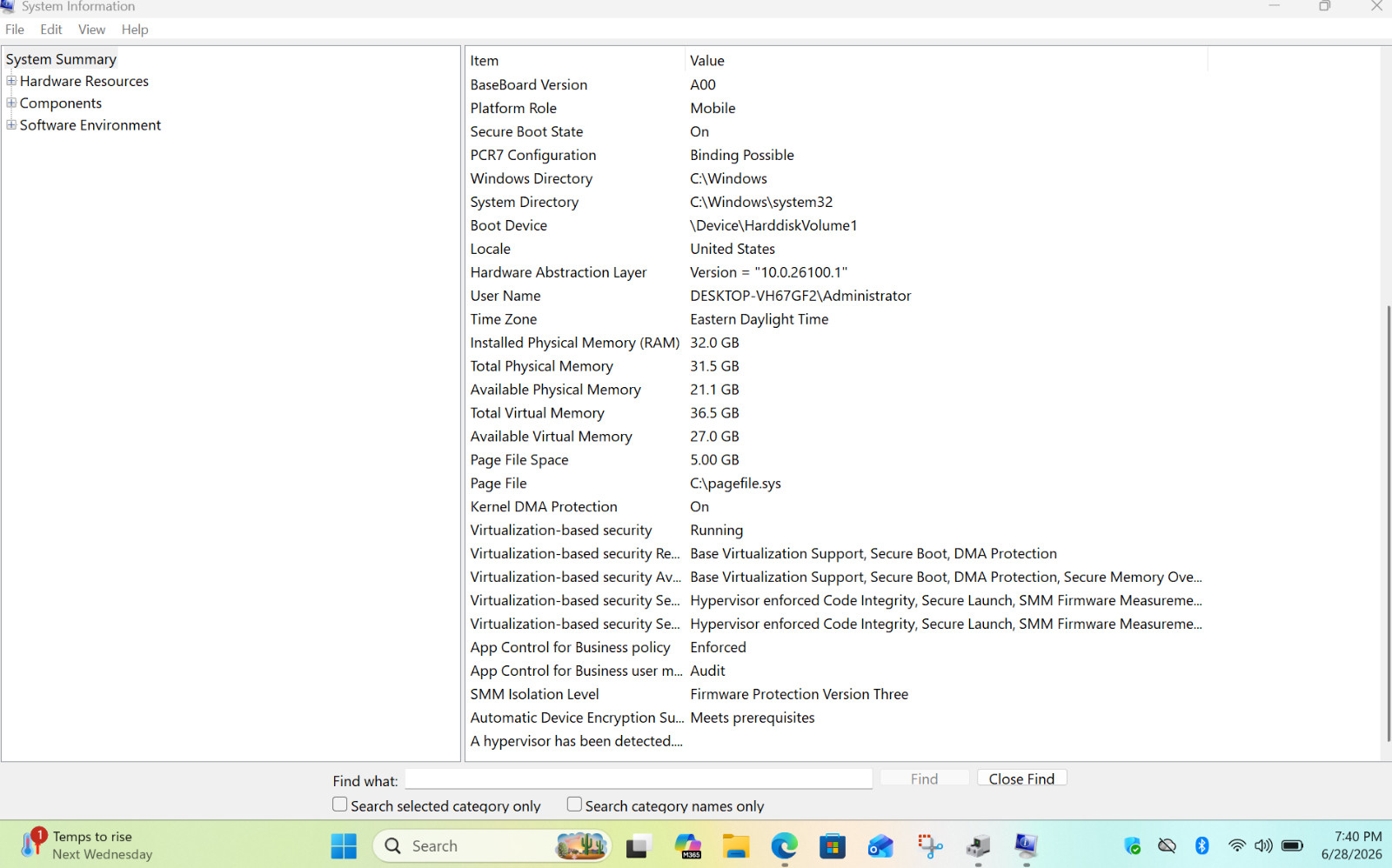1392x868 pixels.
Task: Select the System Information taskbar icon
Action: [x=1026, y=845]
